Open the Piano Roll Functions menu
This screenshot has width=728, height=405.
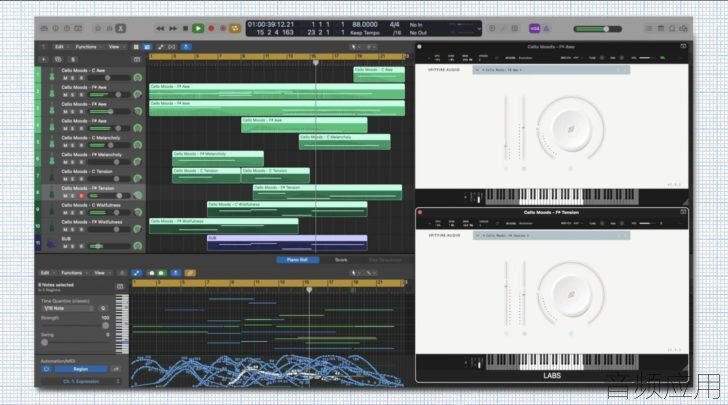click(x=72, y=273)
